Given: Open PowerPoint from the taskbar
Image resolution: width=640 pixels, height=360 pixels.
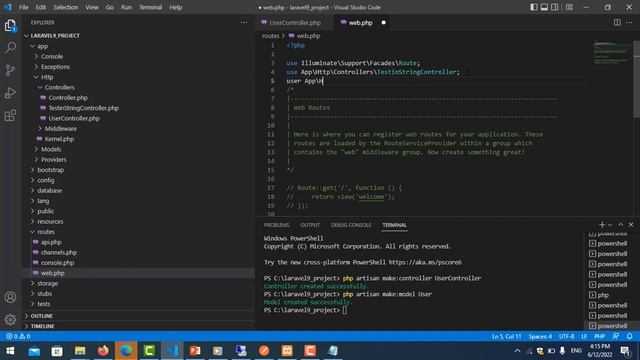Looking at the screenshot, I should click(x=195, y=351).
